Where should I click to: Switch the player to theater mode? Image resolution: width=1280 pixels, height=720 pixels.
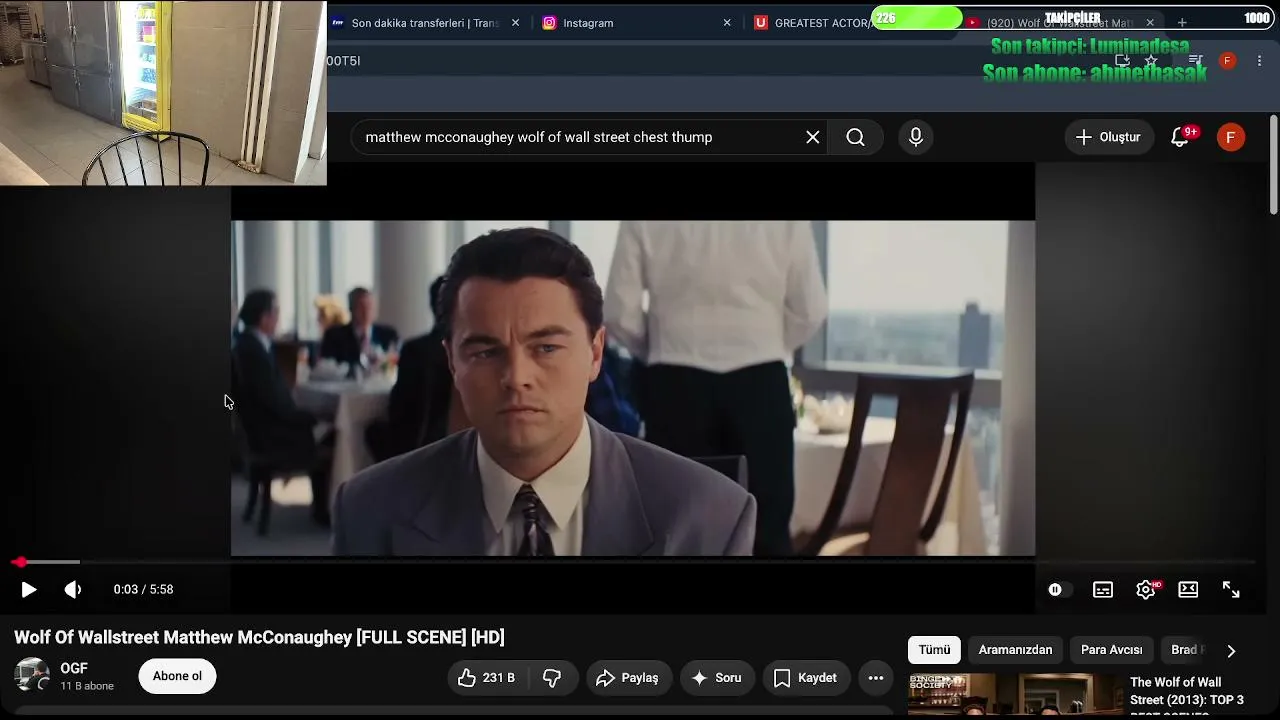point(1188,590)
